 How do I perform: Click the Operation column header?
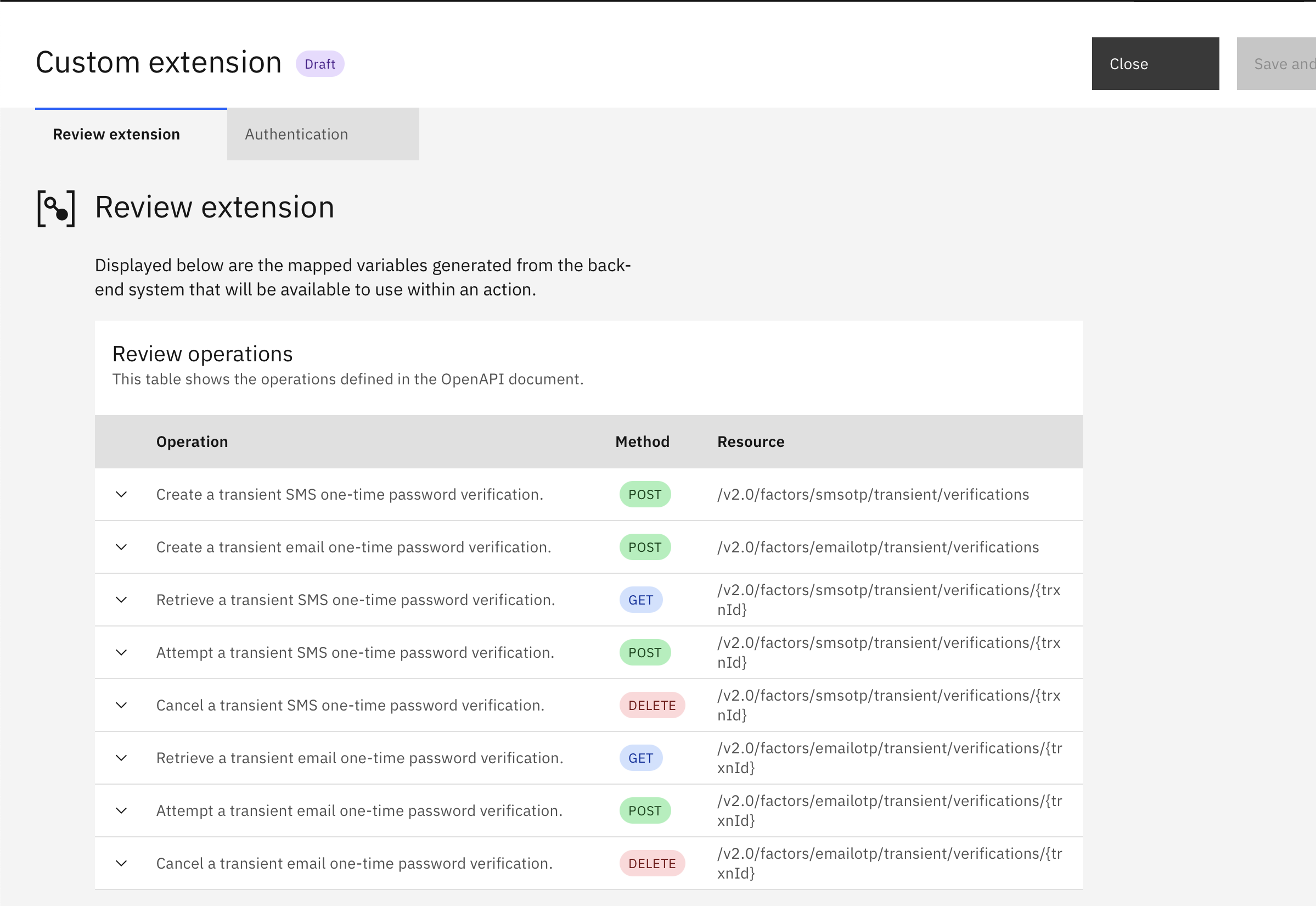(x=192, y=441)
